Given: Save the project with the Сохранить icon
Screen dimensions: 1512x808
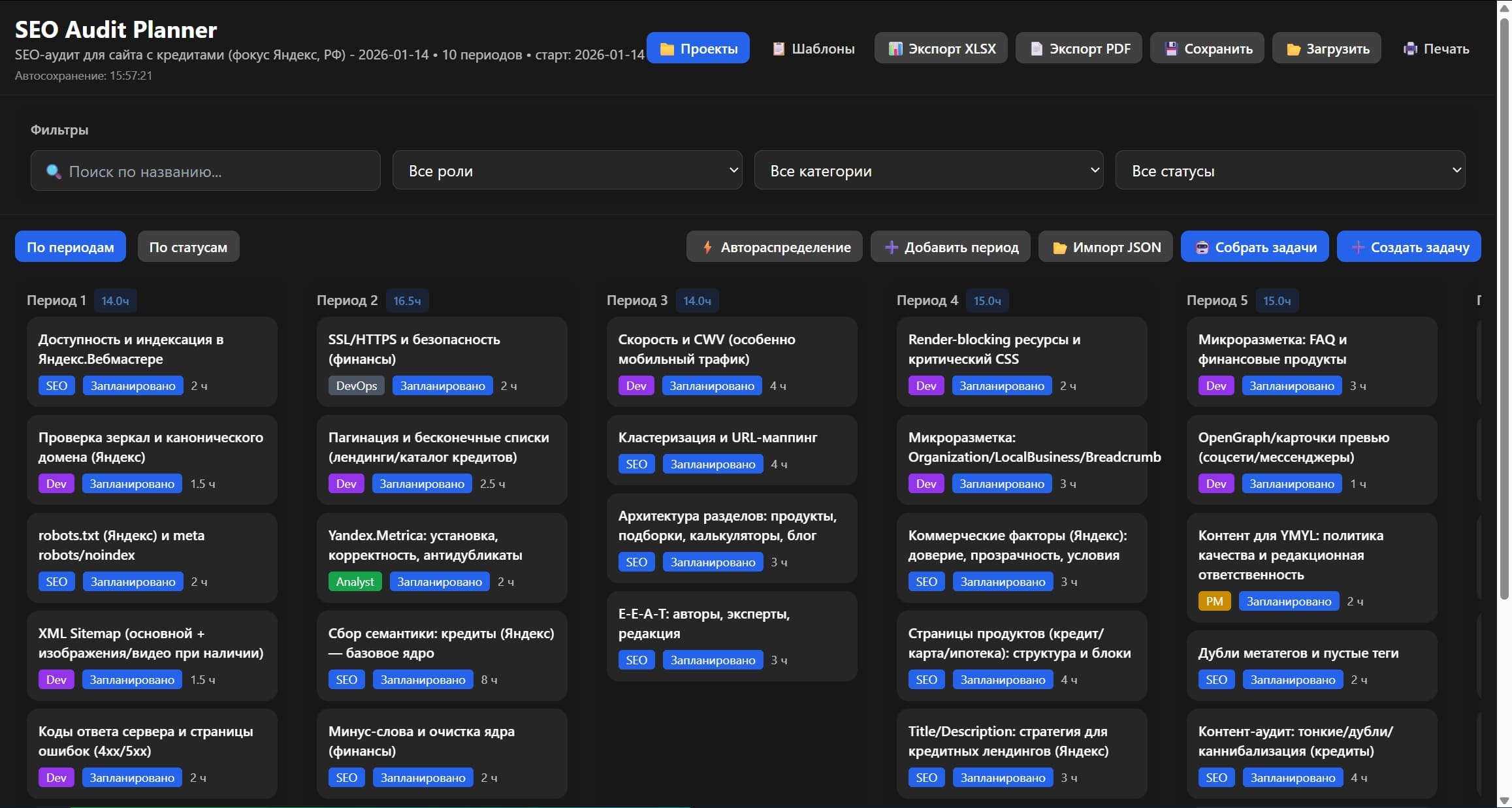Looking at the screenshot, I should pos(1170,48).
